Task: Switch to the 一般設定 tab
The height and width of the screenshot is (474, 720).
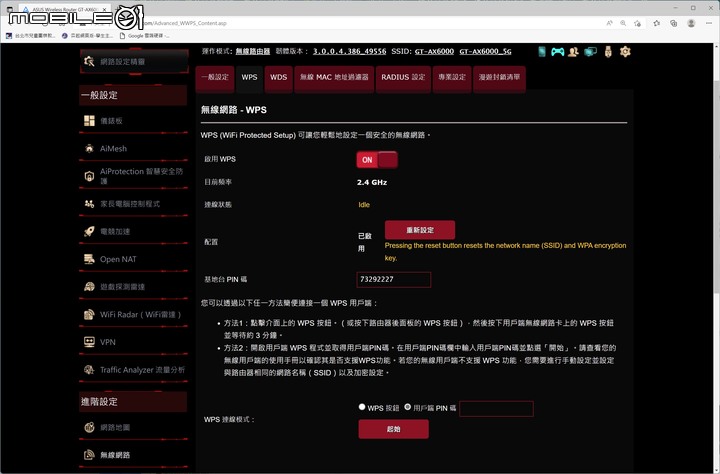Action: (x=215, y=78)
